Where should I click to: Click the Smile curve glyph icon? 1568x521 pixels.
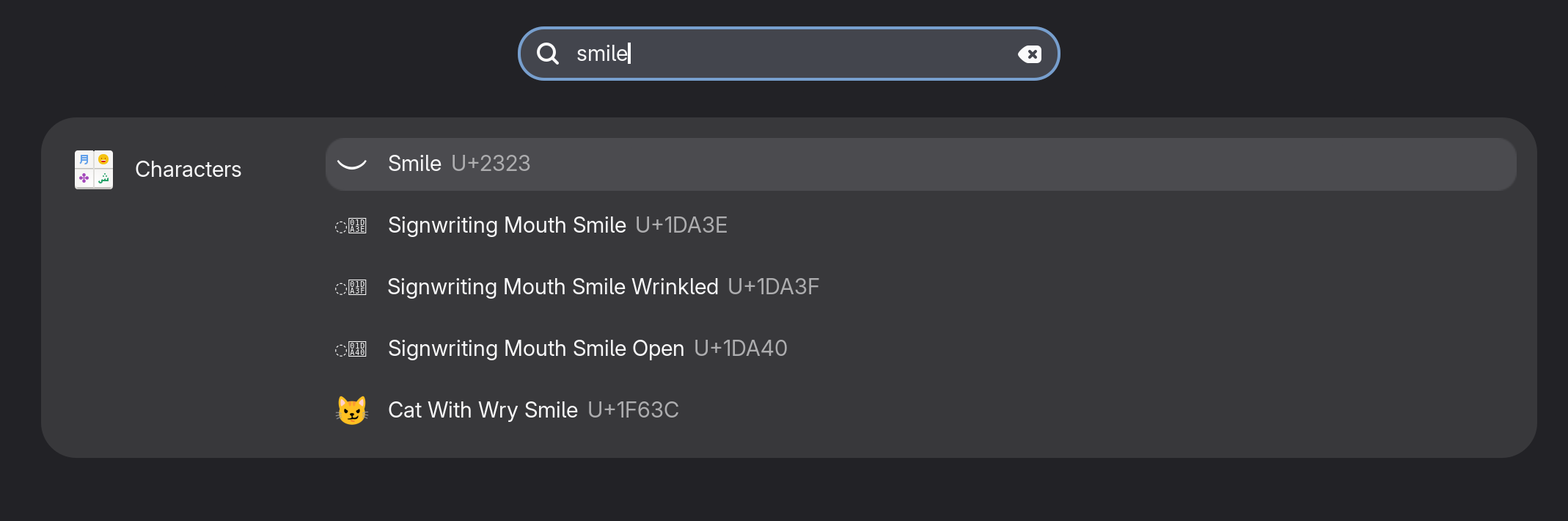351,164
